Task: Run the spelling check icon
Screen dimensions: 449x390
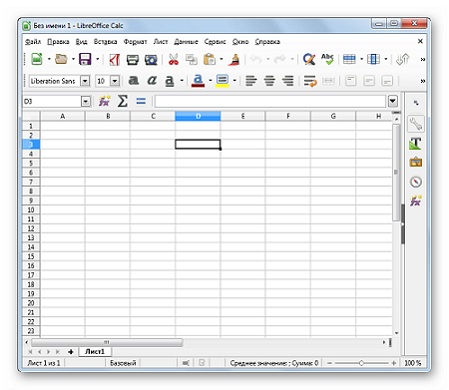Action: (x=327, y=59)
